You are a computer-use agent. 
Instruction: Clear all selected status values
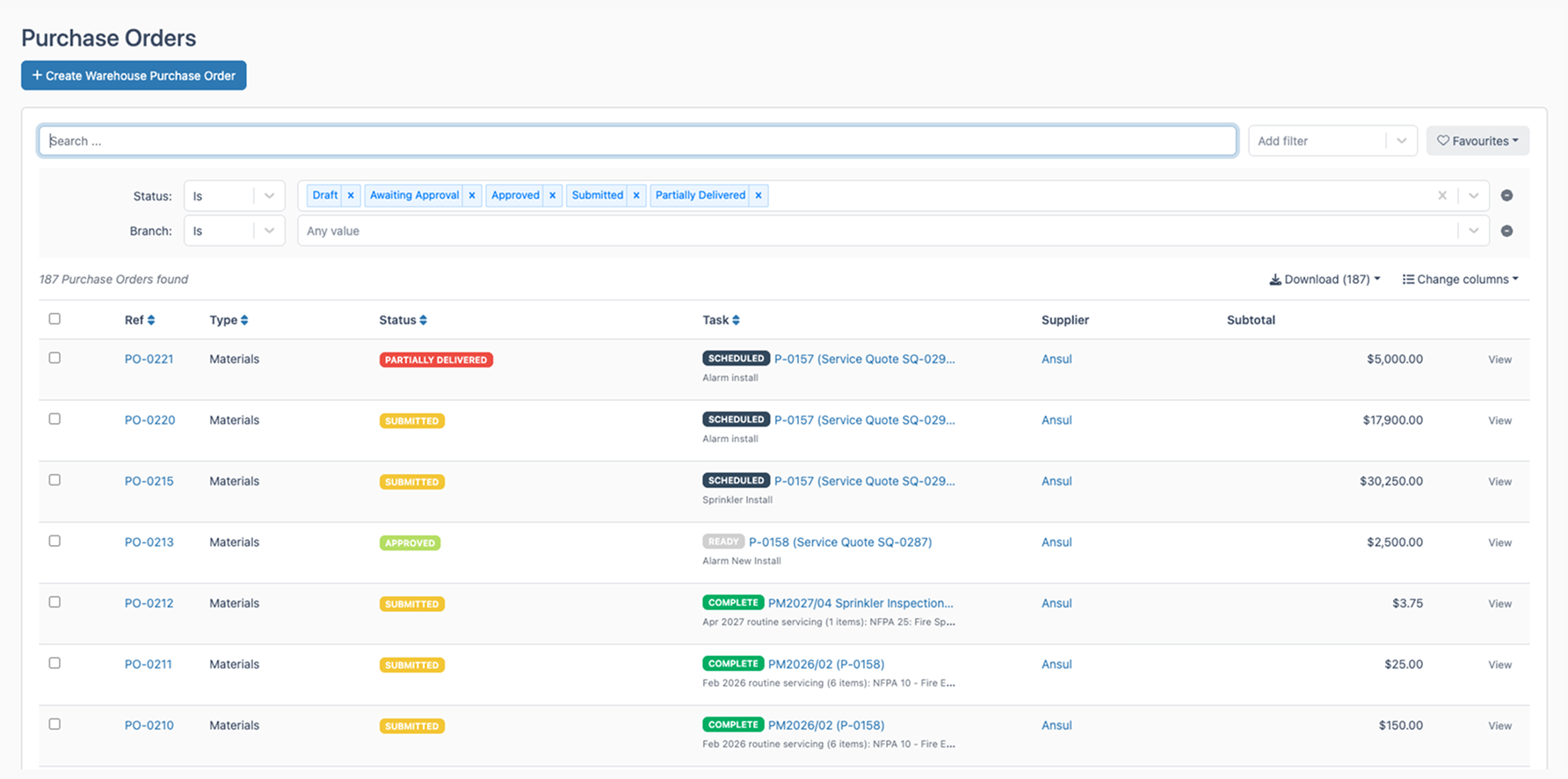click(x=1442, y=195)
